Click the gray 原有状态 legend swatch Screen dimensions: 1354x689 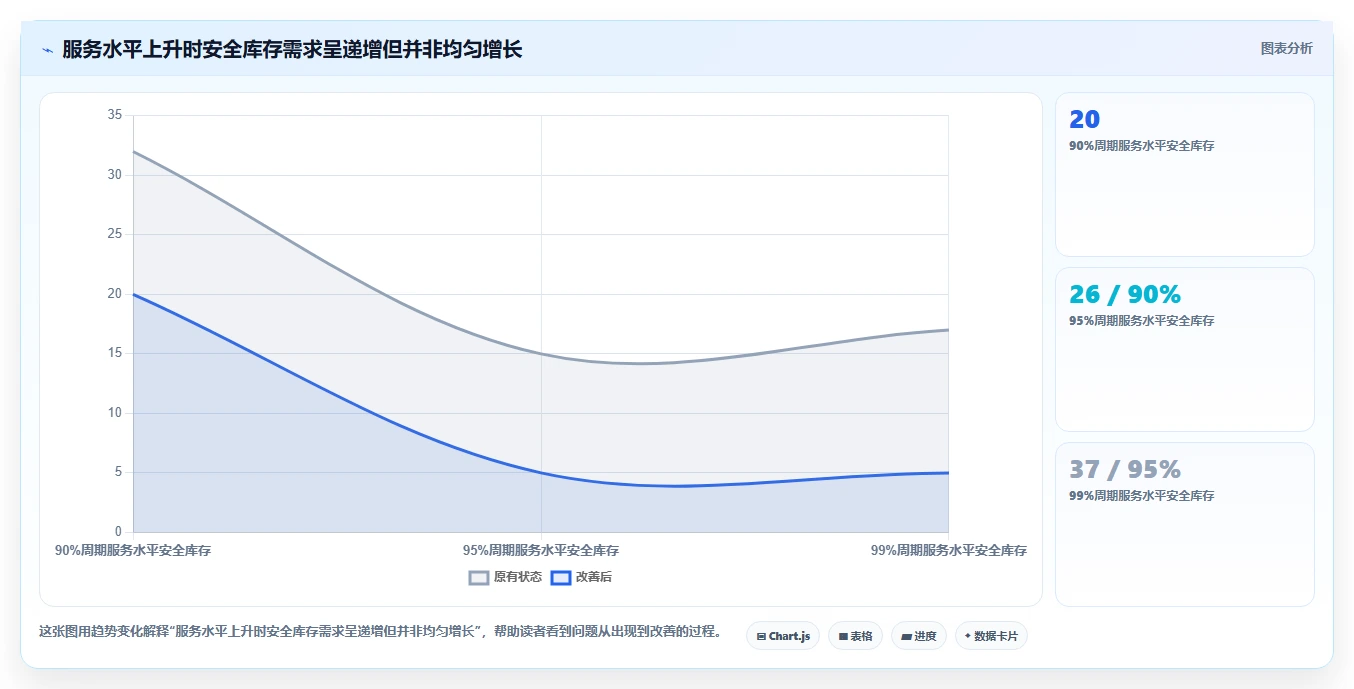[479, 577]
